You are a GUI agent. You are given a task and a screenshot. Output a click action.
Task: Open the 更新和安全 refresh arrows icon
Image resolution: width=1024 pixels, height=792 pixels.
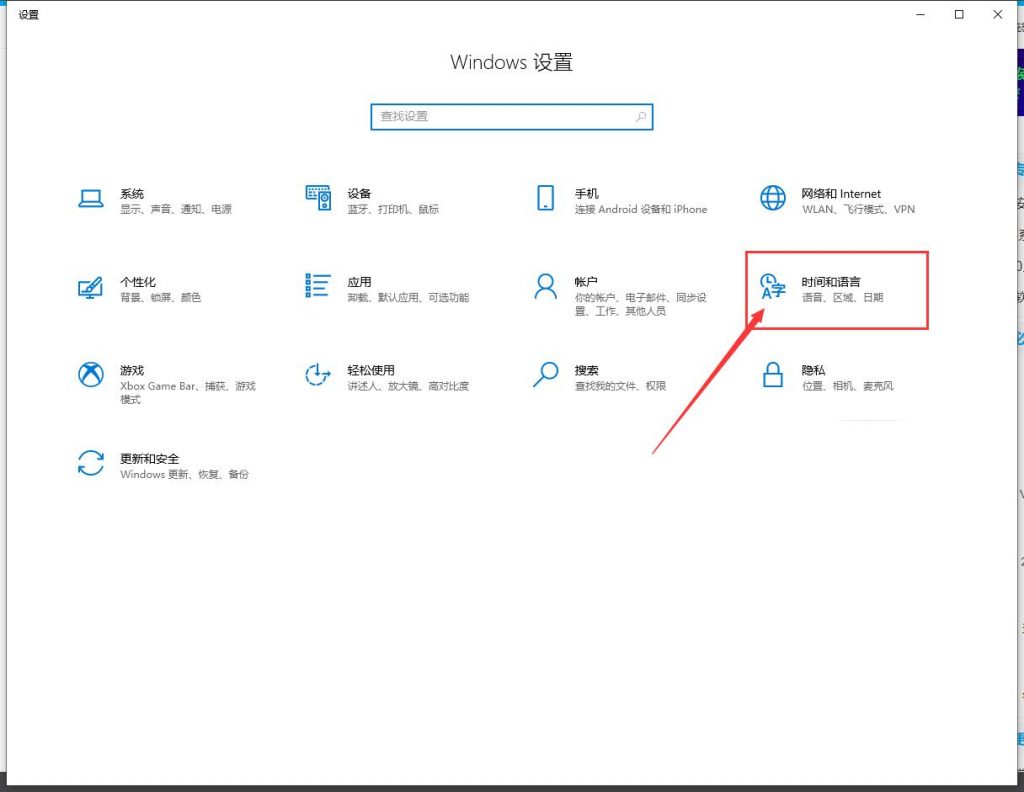[x=91, y=463]
